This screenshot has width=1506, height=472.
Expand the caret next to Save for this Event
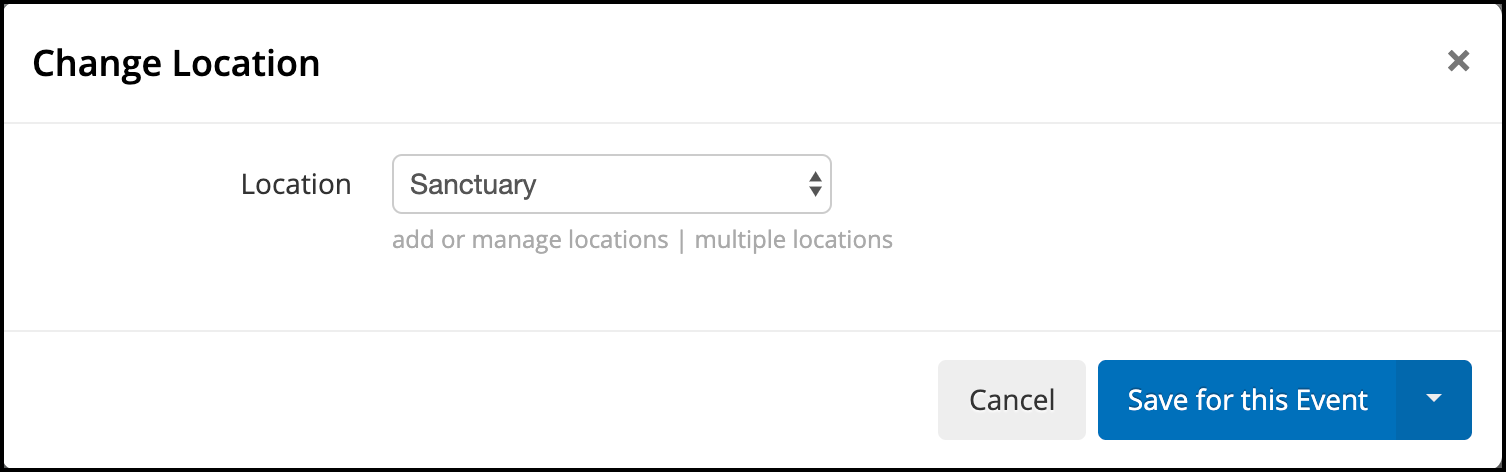(1434, 400)
